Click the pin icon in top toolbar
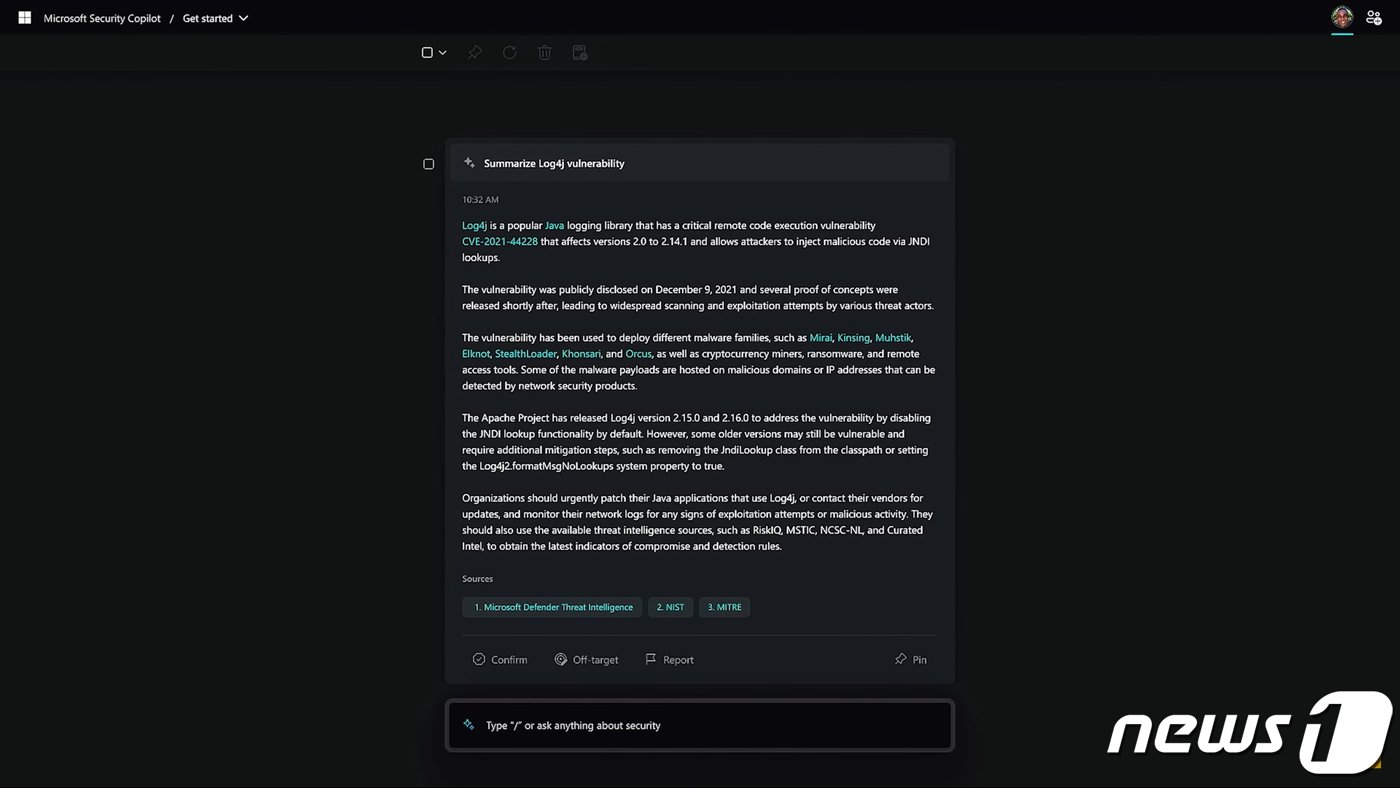1400x788 pixels. coord(475,52)
